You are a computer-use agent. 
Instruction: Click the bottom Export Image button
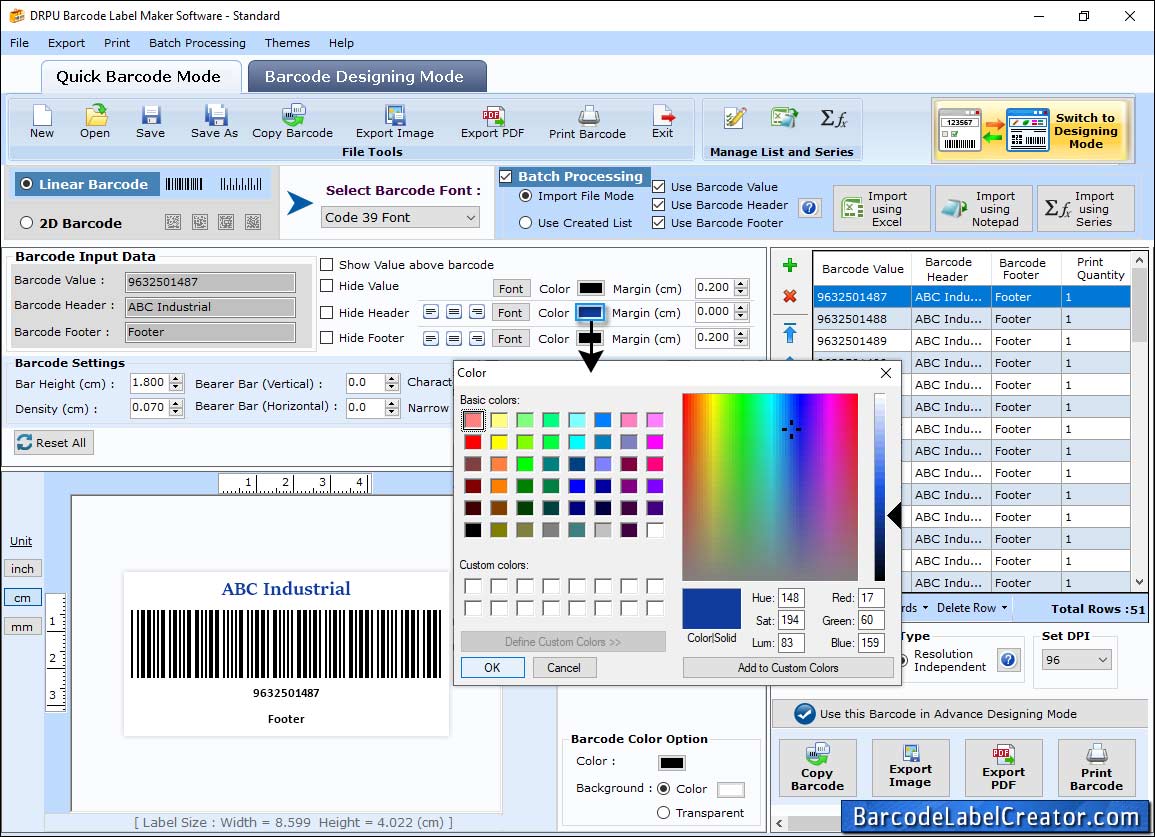[910, 767]
